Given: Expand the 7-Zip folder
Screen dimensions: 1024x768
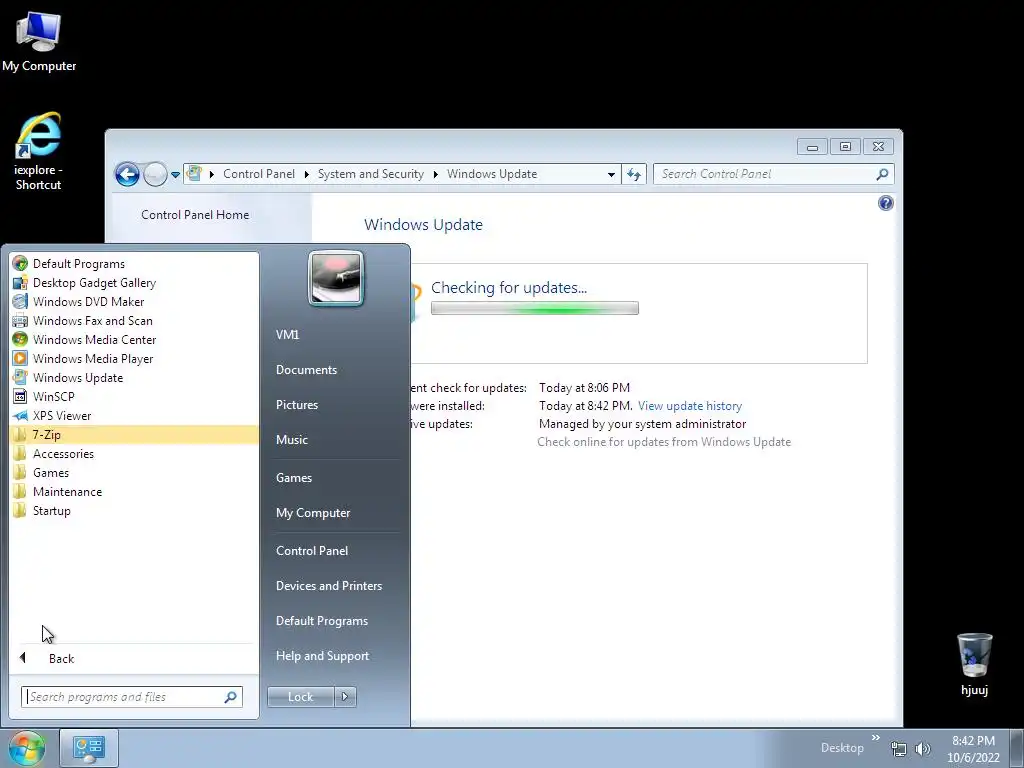Looking at the screenshot, I should point(135,434).
